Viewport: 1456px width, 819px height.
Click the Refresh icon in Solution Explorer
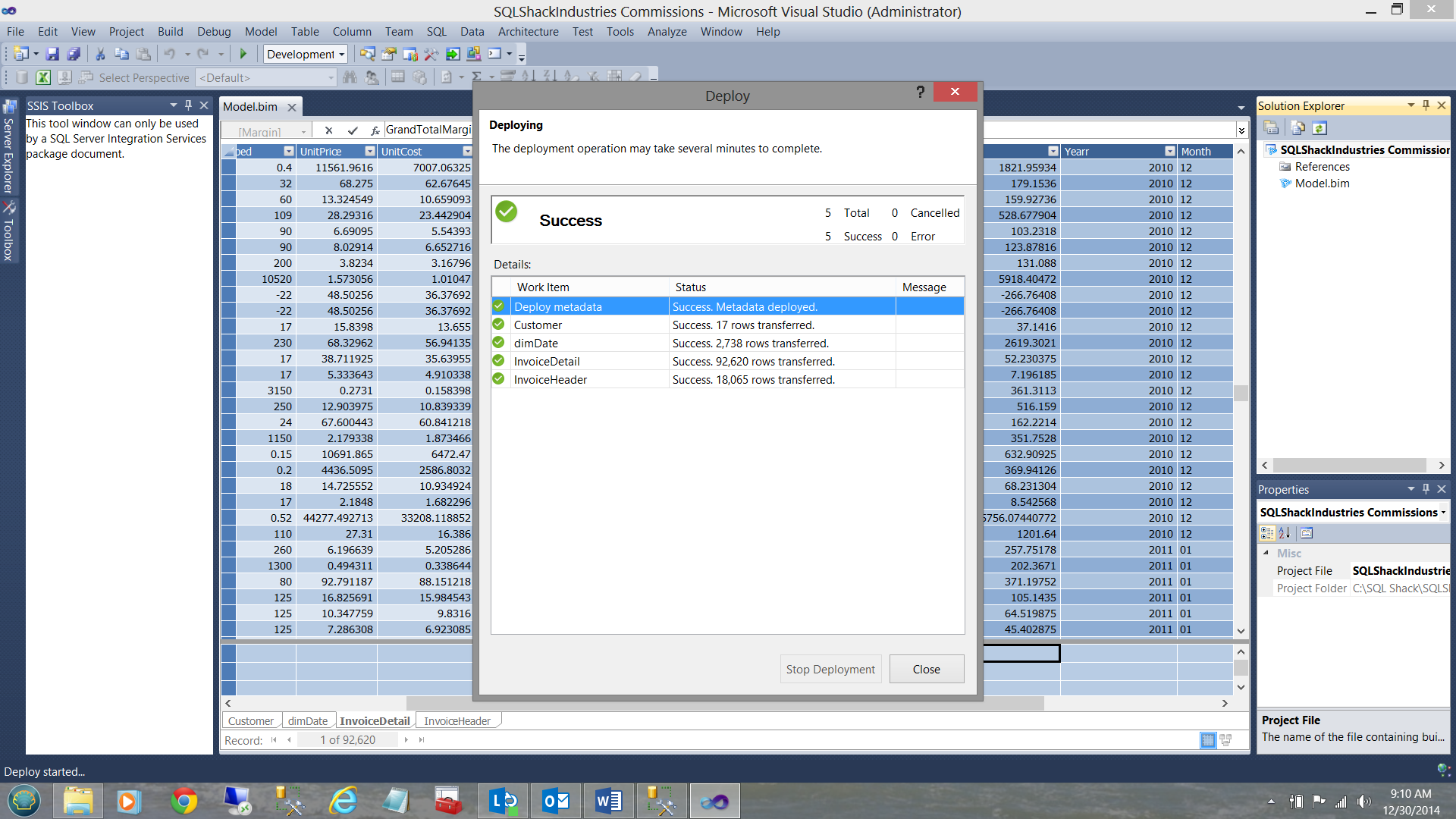pos(1319,128)
